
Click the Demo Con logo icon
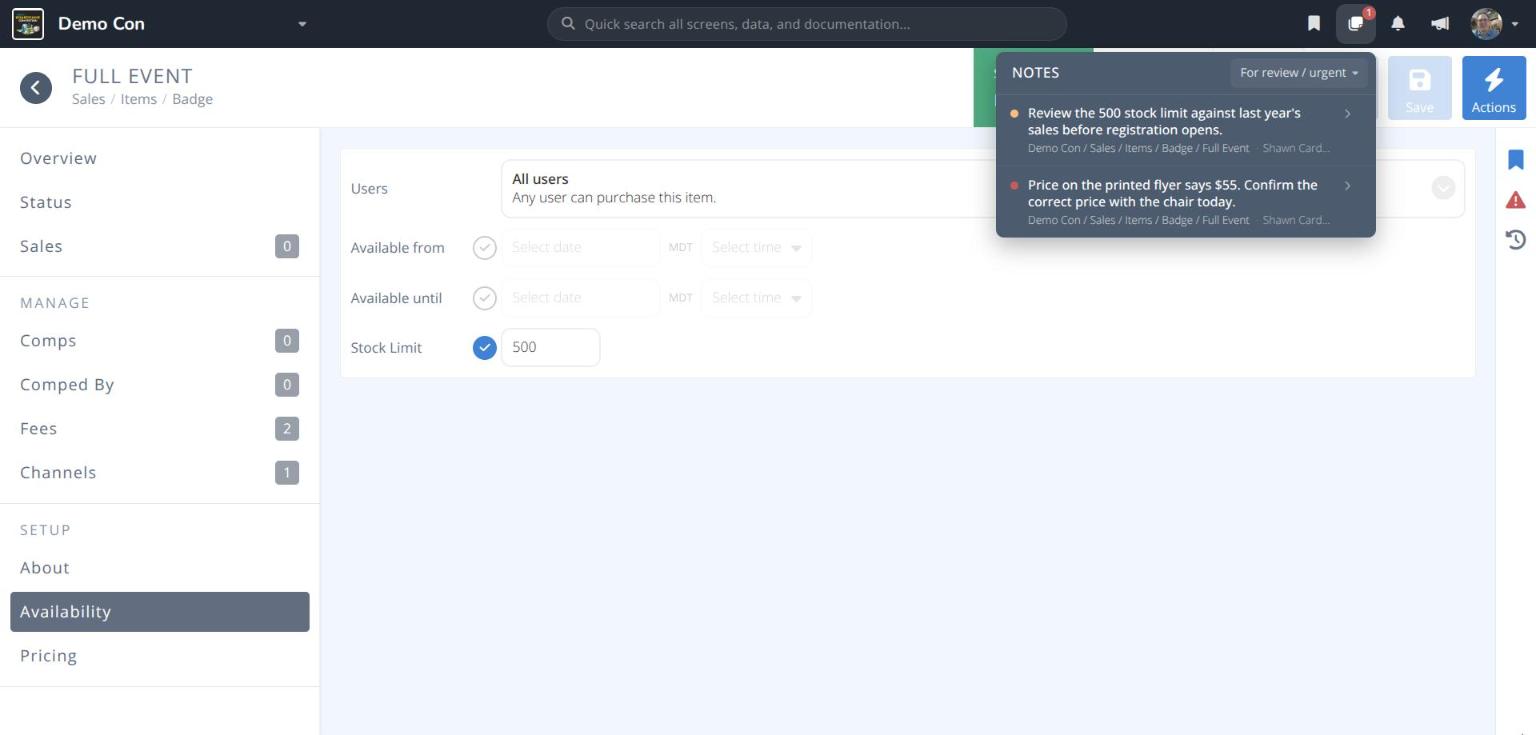click(x=28, y=24)
